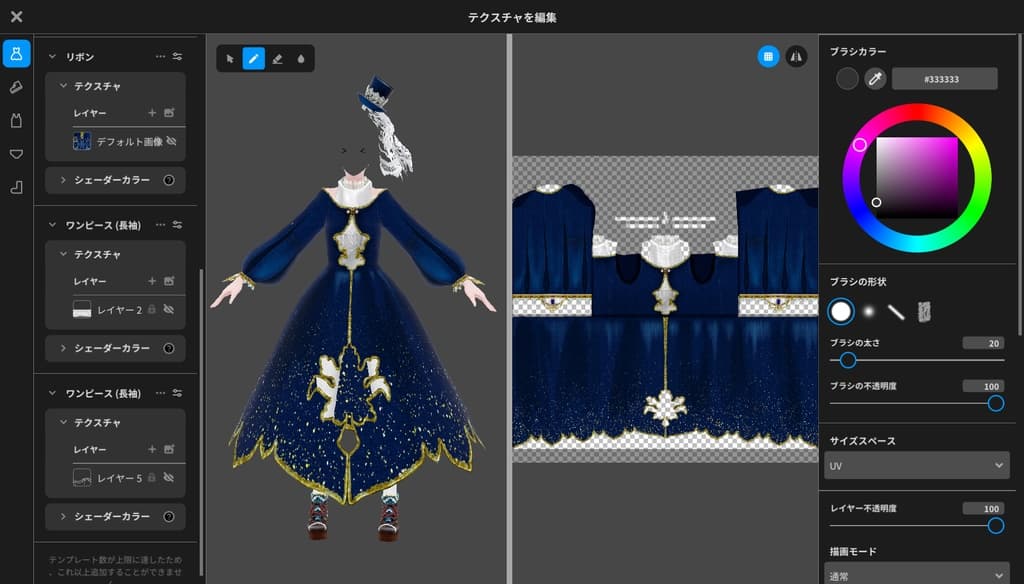Click the current brush color swatch

tap(847, 79)
